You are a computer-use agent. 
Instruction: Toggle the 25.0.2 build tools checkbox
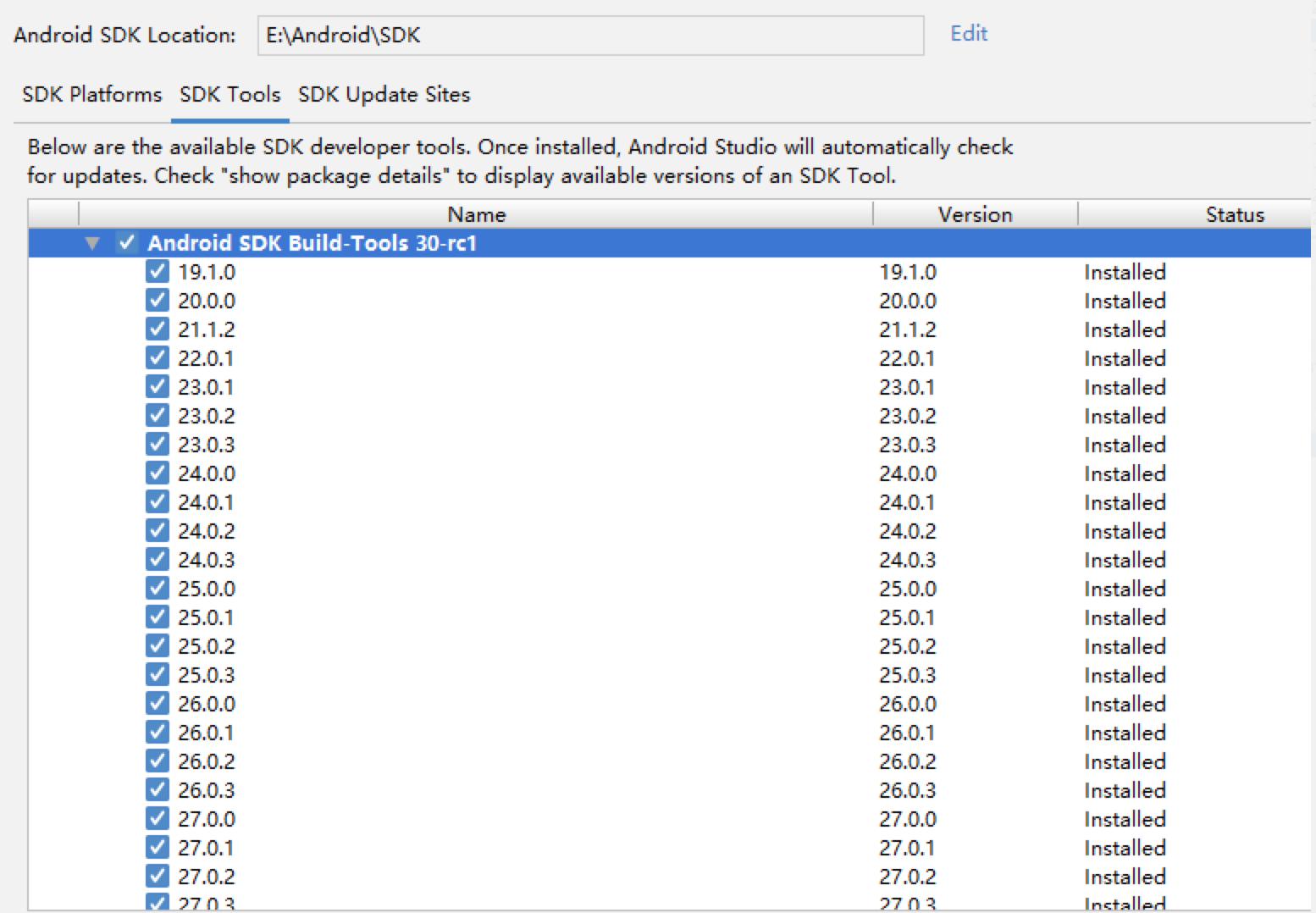tap(157, 646)
